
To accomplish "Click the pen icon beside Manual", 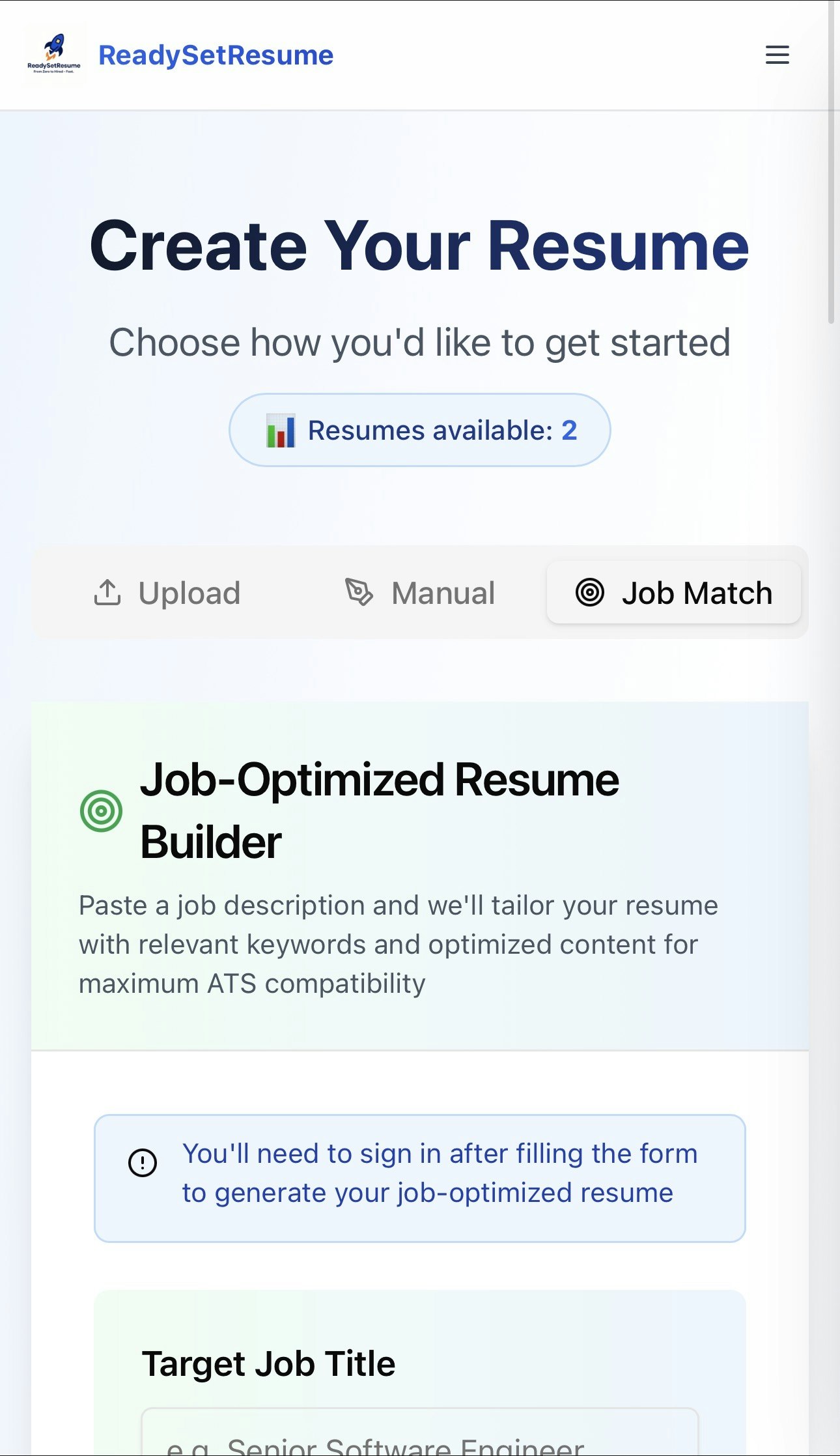I will [359, 592].
